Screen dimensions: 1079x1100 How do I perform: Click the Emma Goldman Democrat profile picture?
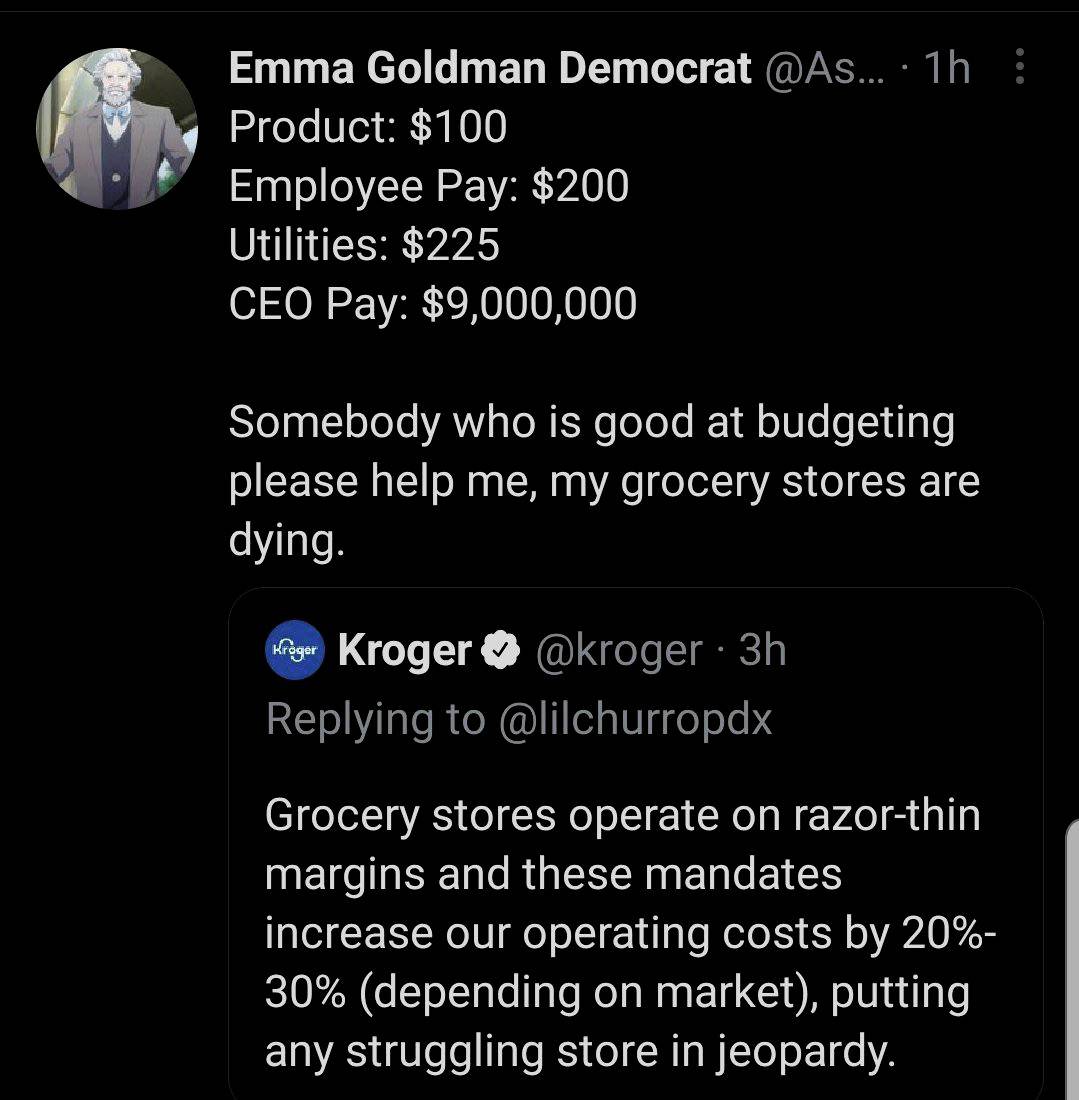[117, 125]
